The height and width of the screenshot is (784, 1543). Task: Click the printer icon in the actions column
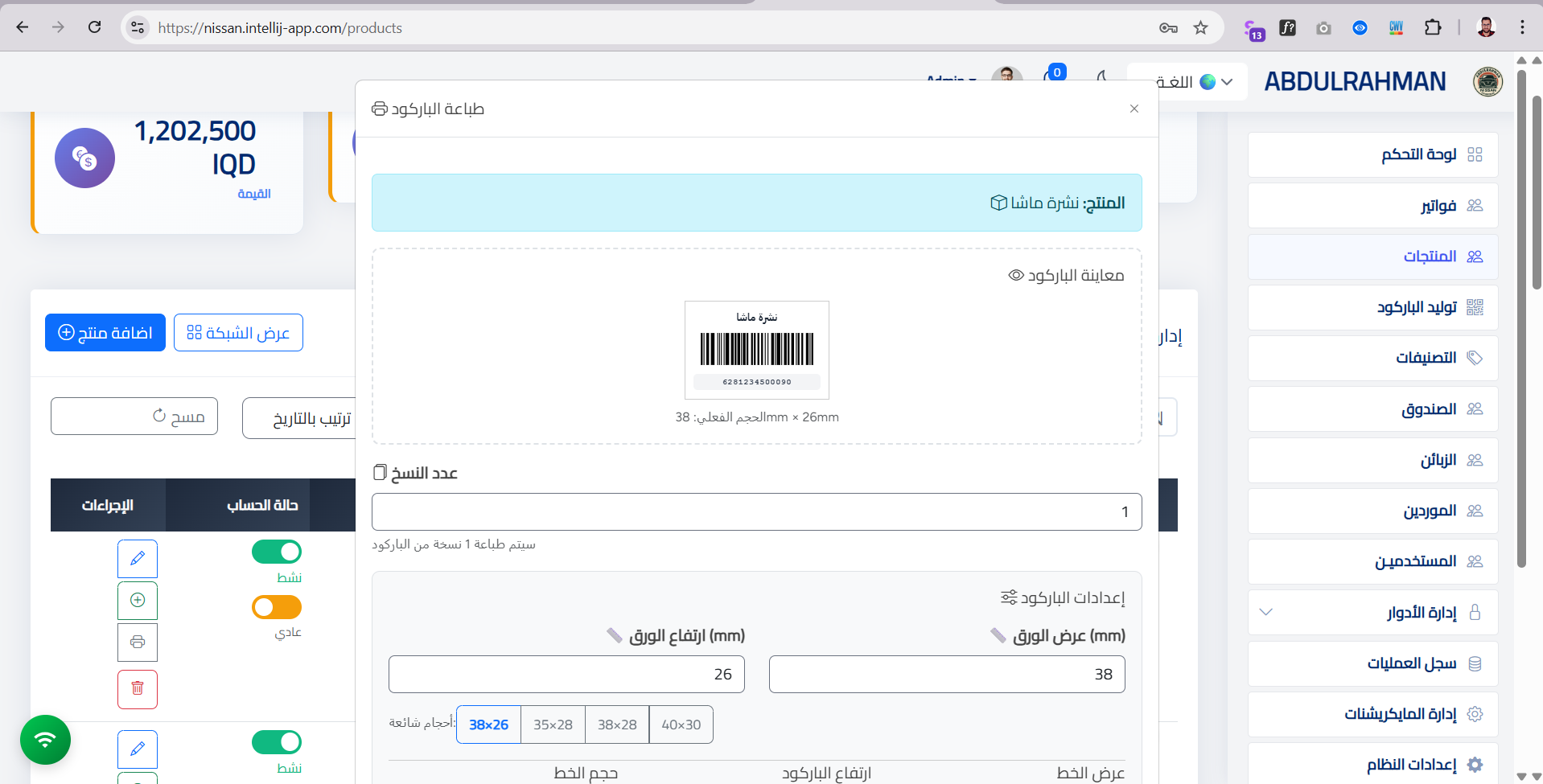point(137,642)
